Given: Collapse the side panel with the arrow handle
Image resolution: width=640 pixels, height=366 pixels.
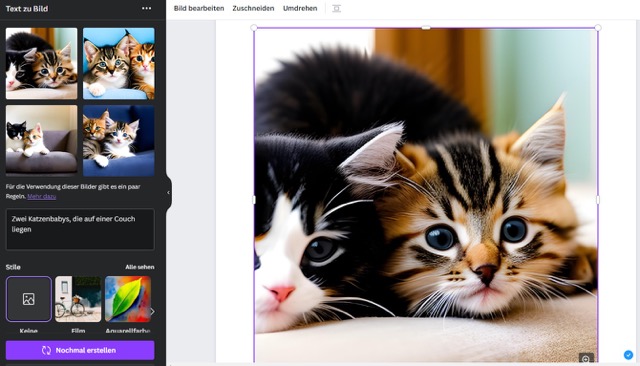Looking at the screenshot, I should tap(168, 193).
